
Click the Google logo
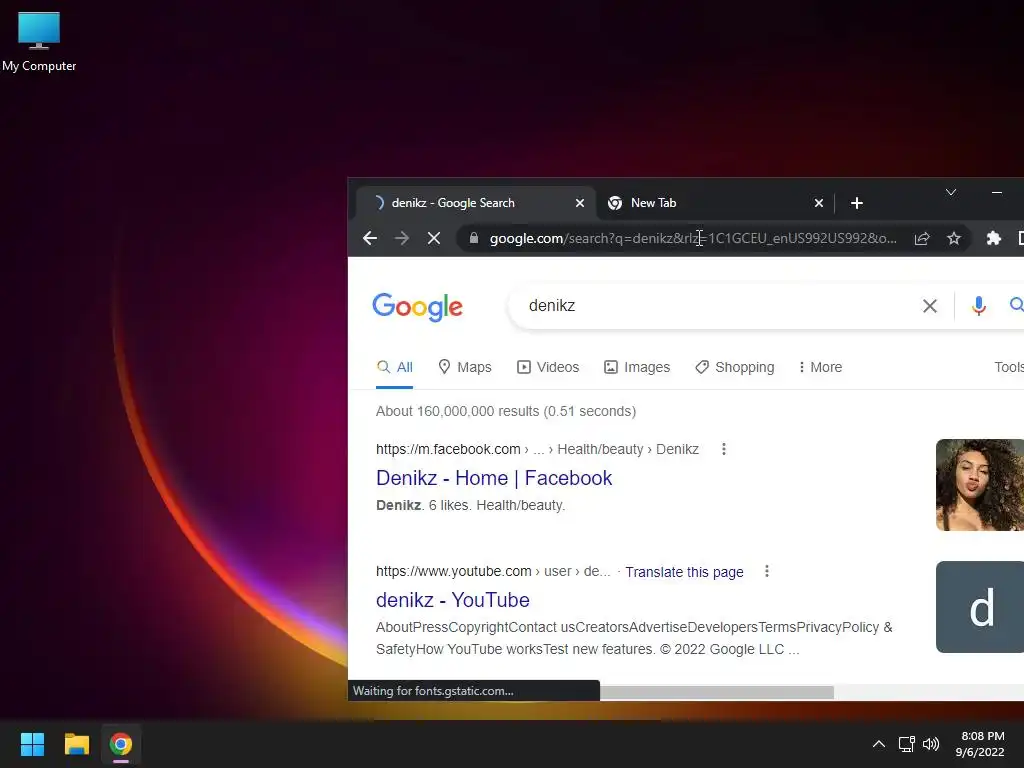417,307
